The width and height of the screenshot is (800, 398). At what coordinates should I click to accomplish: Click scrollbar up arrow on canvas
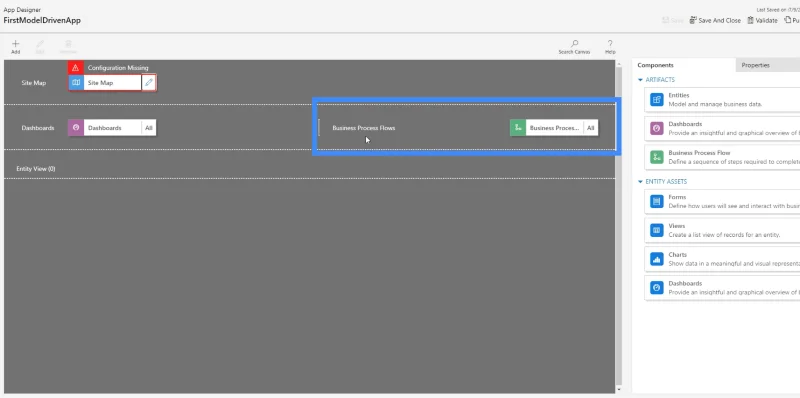pos(619,64)
